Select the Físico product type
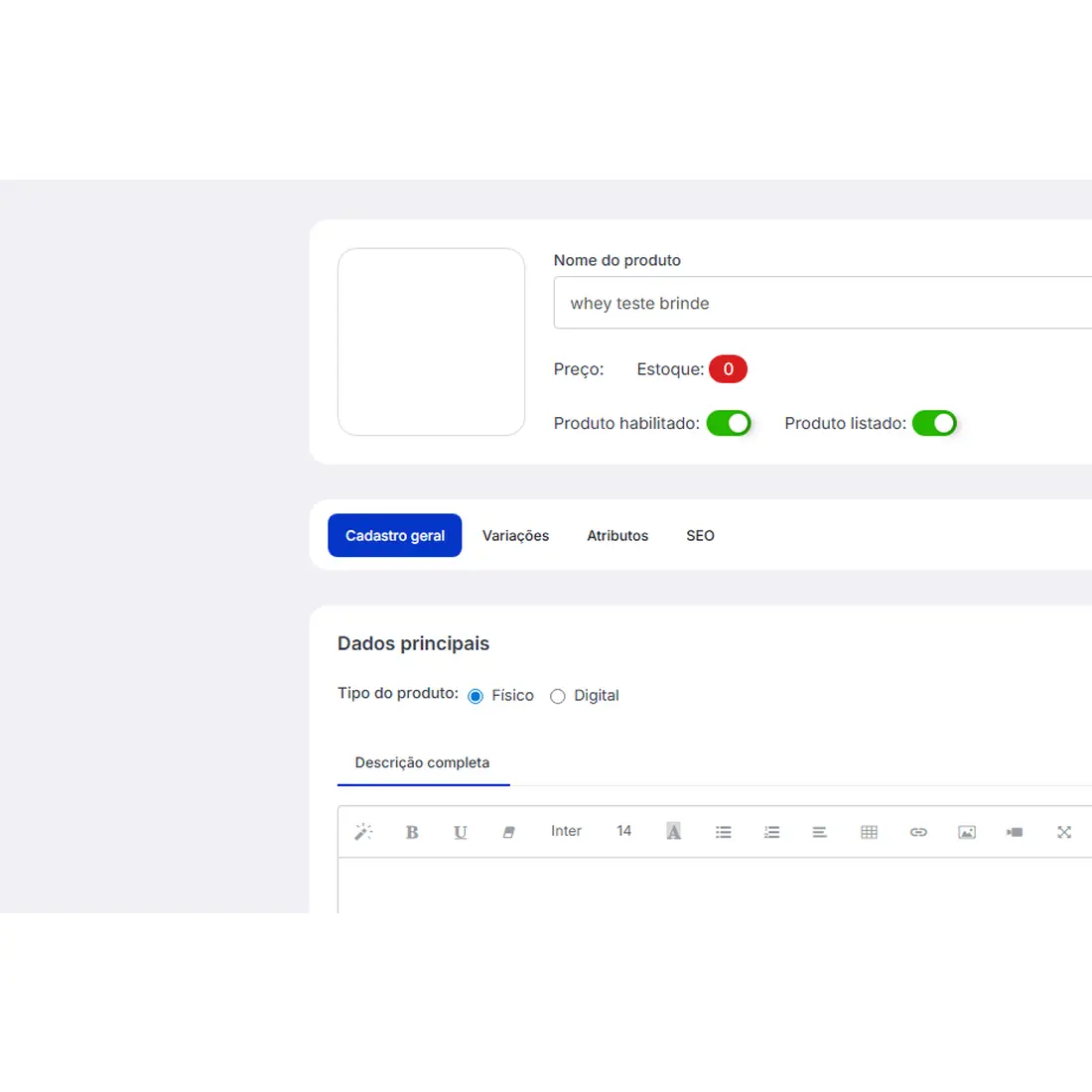1092x1092 pixels. pyautogui.click(x=476, y=697)
